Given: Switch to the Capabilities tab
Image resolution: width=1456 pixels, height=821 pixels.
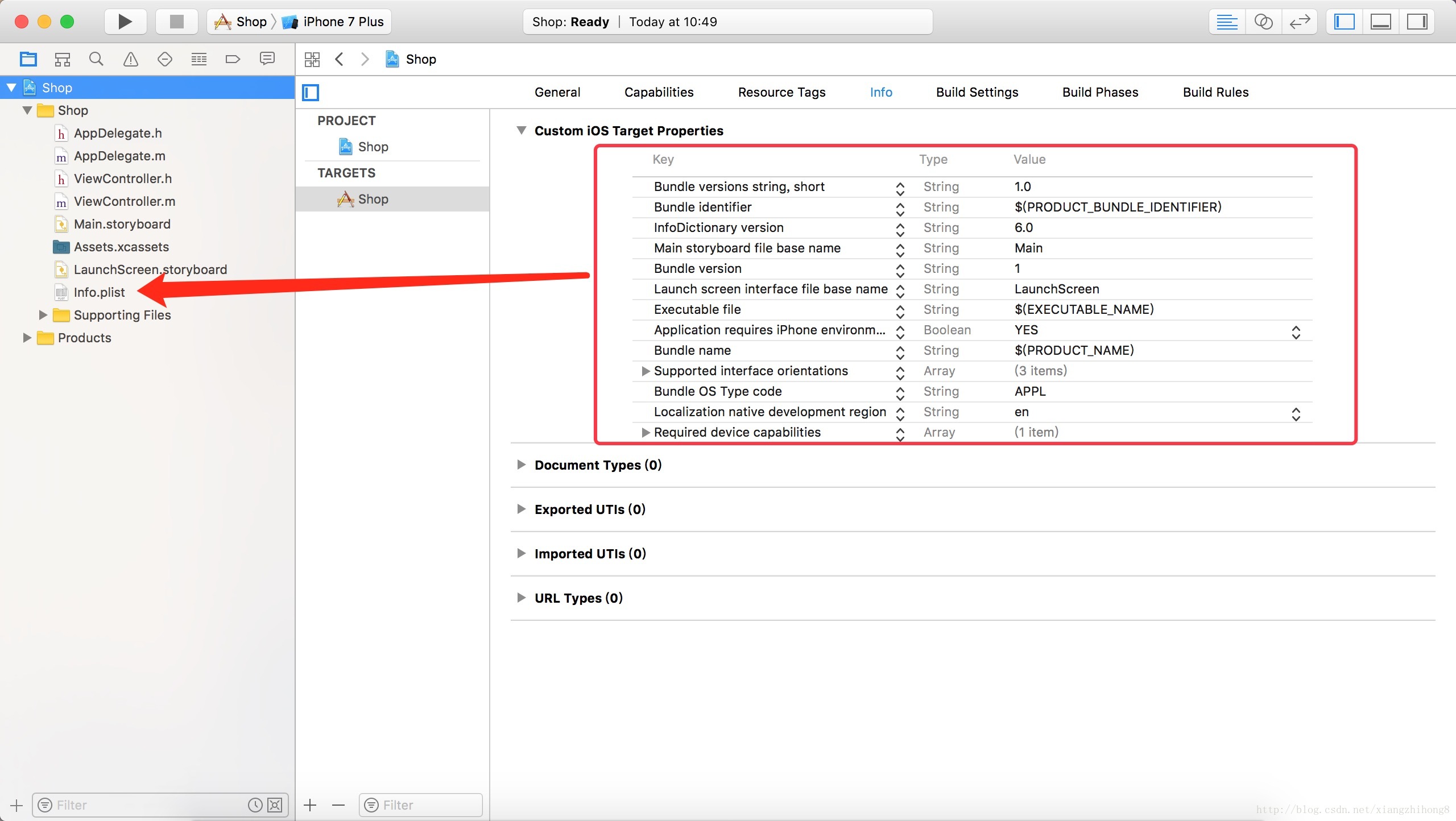Looking at the screenshot, I should click(659, 92).
